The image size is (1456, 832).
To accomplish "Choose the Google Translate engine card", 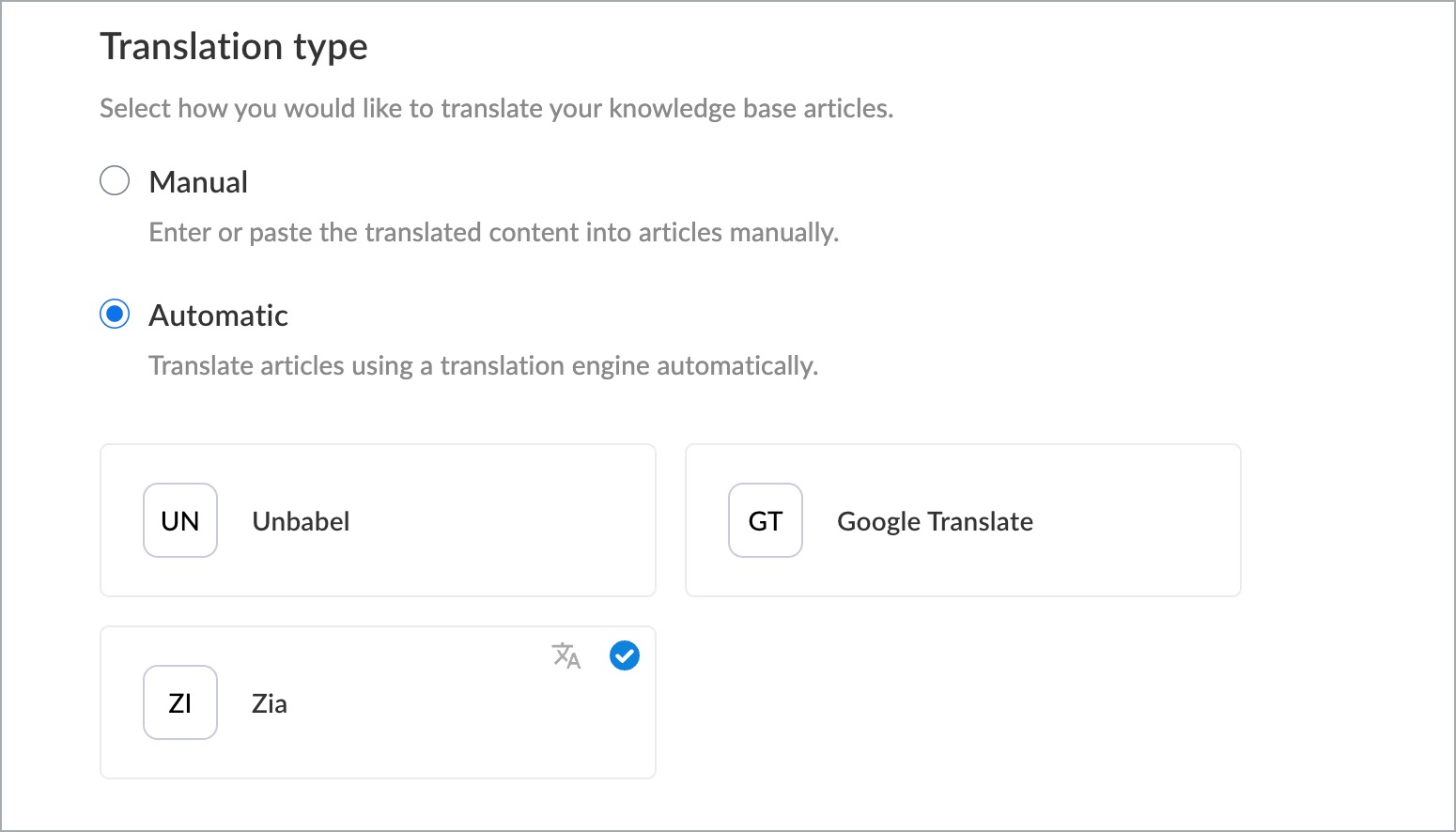I will tap(963, 520).
